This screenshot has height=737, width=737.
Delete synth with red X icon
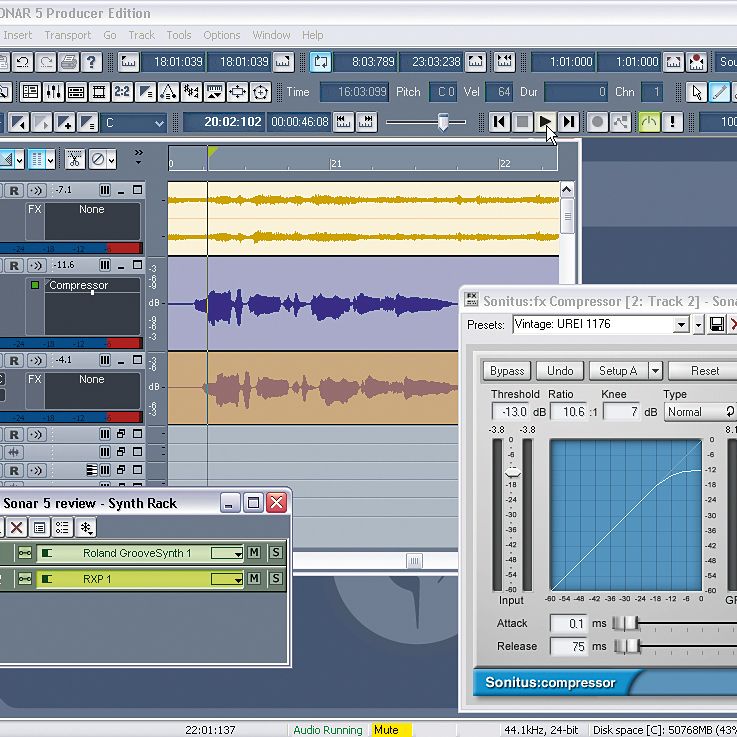(16, 527)
